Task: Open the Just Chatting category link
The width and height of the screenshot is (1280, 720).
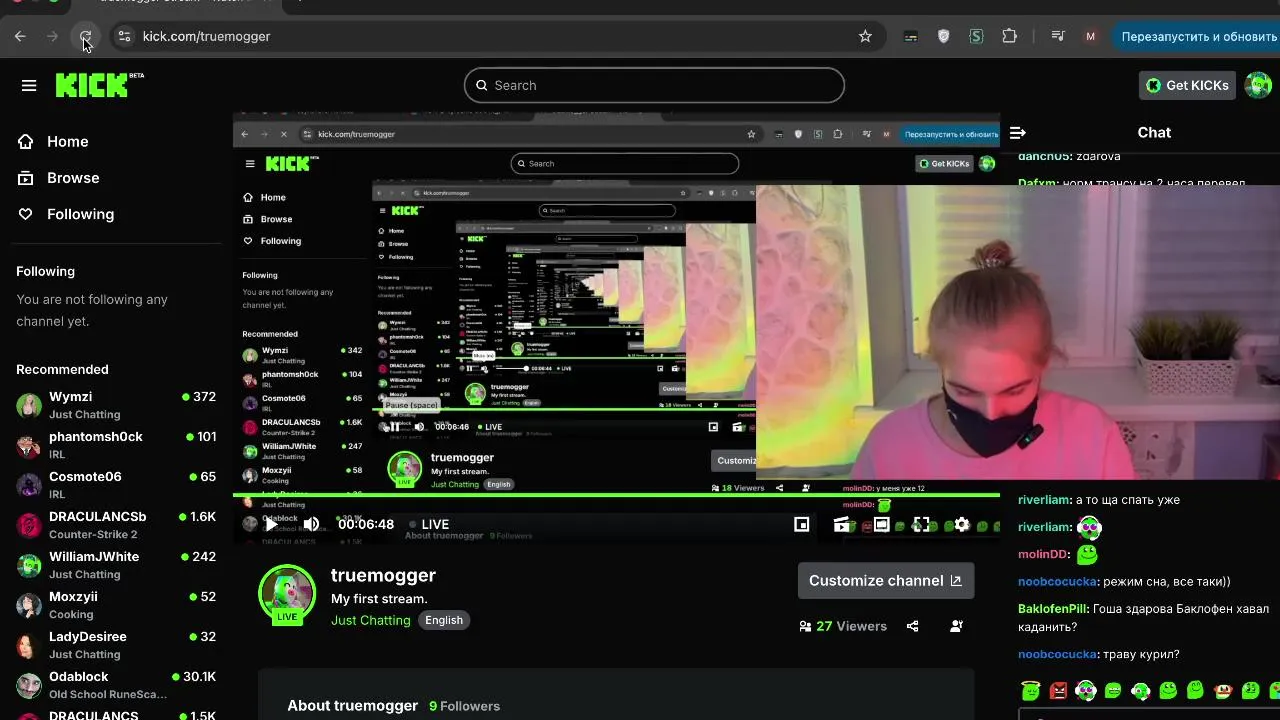Action: tap(371, 620)
